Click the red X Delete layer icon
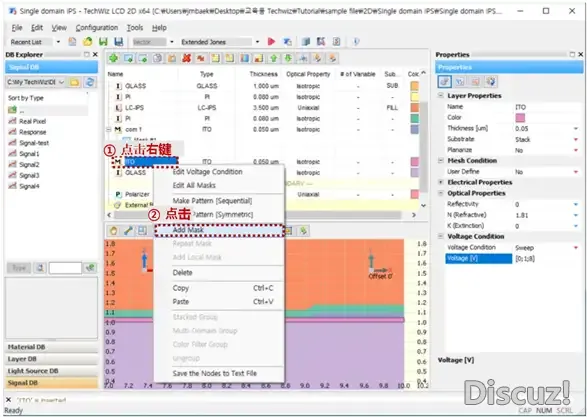The image size is (587, 417). click(x=186, y=58)
